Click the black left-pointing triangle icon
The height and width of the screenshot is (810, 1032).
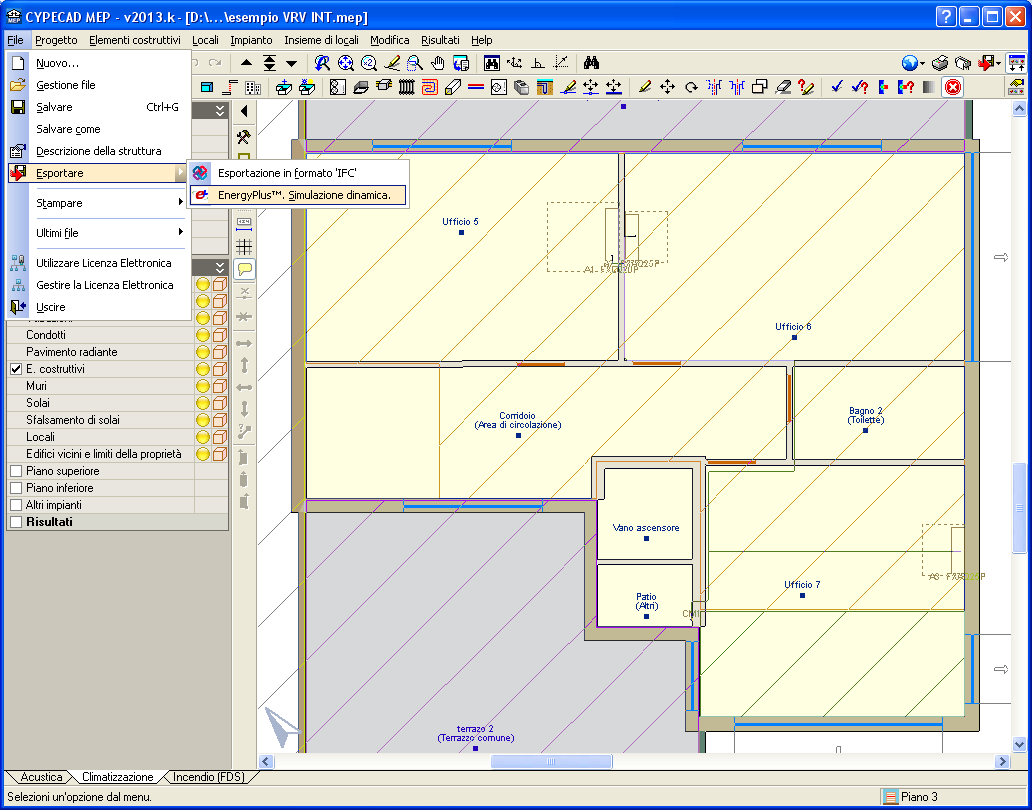[x=244, y=111]
